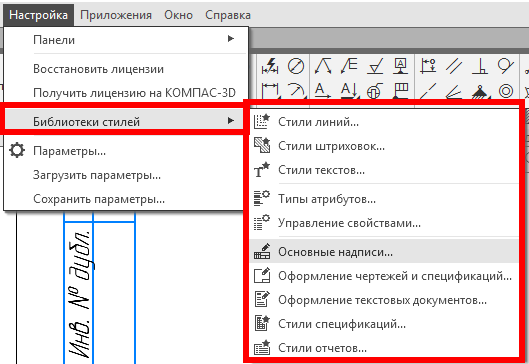Image resolution: width=529 pixels, height=364 pixels.
Task: Select the Diametral dimension tool icon
Action: click(296, 65)
